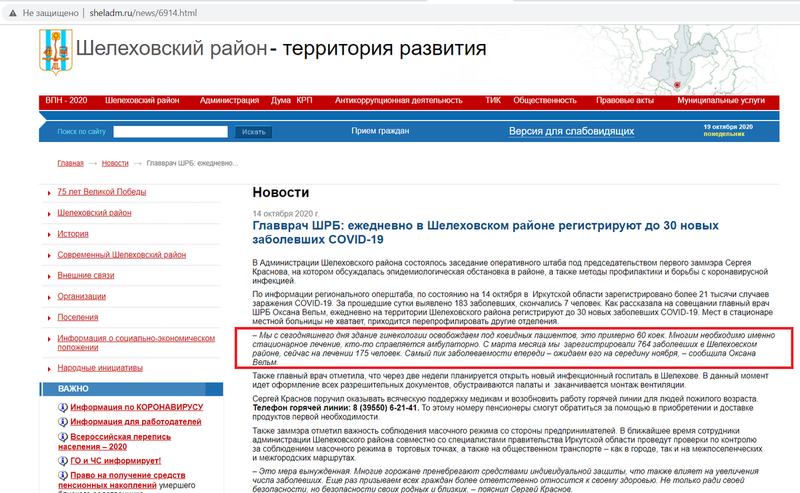The width and height of the screenshot is (800, 493).
Task: Click arrow bullet next to 'Поселения'
Action: pyautogui.click(x=49, y=318)
